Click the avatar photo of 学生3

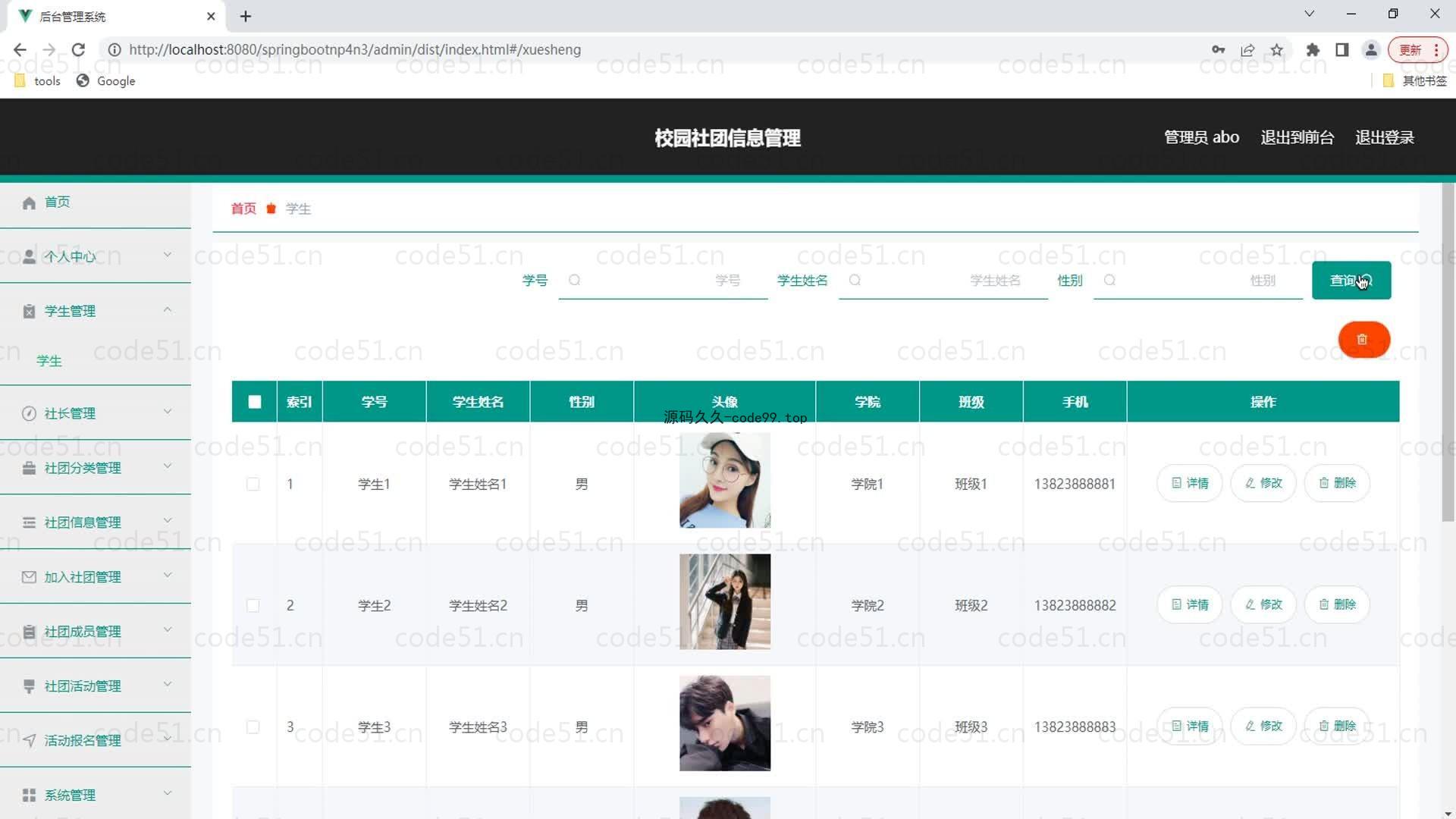[x=725, y=723]
